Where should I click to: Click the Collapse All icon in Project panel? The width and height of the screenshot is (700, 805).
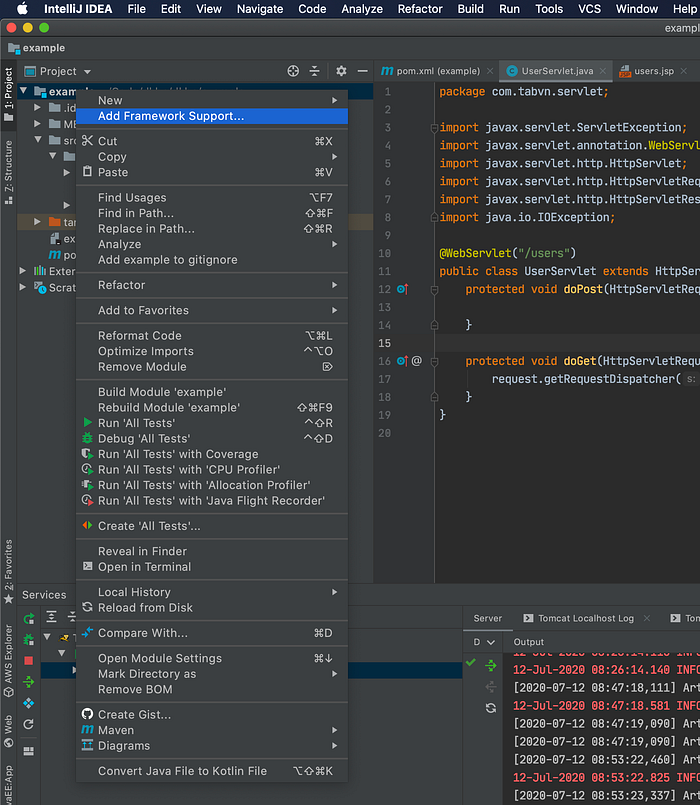tap(314, 71)
